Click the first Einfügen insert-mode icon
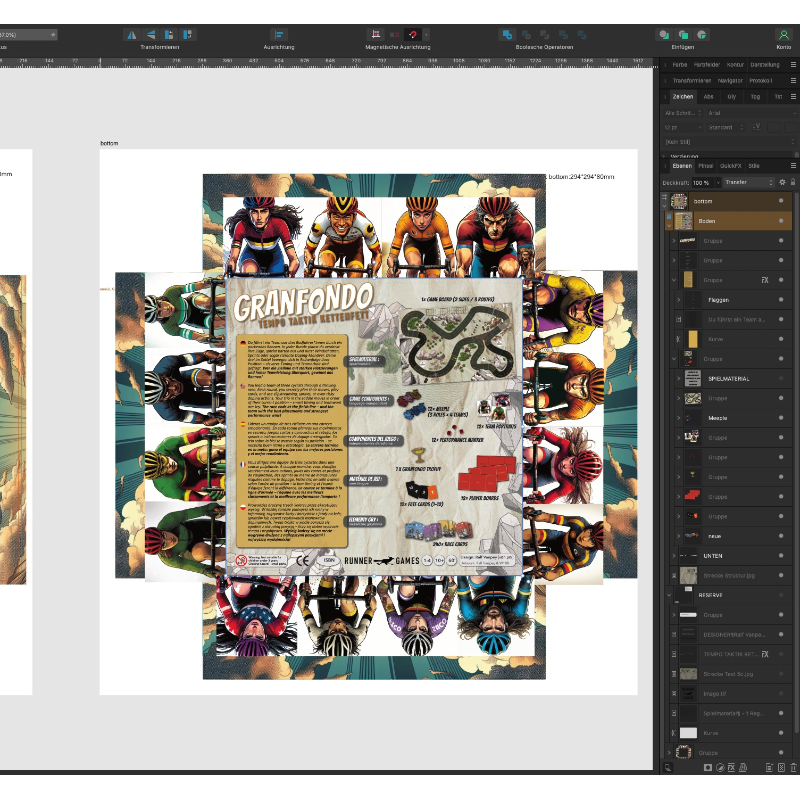800x800 pixels. click(664, 35)
